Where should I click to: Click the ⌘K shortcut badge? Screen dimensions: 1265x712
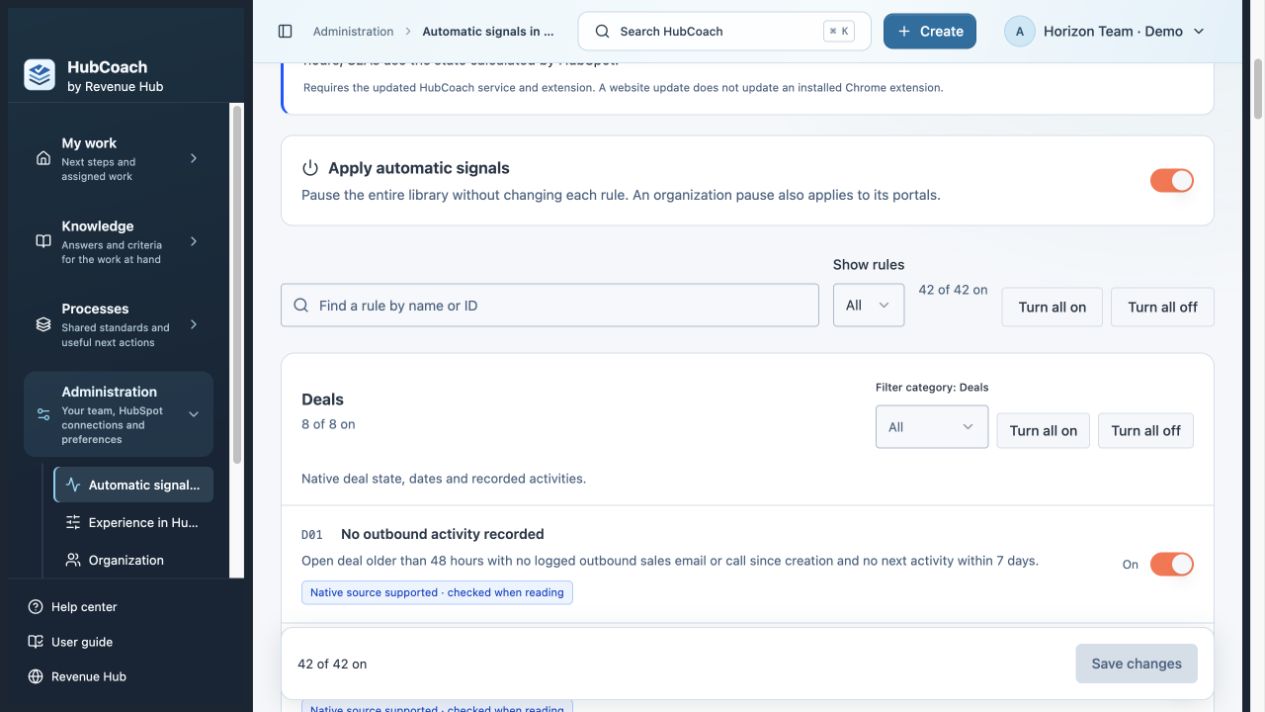839,31
